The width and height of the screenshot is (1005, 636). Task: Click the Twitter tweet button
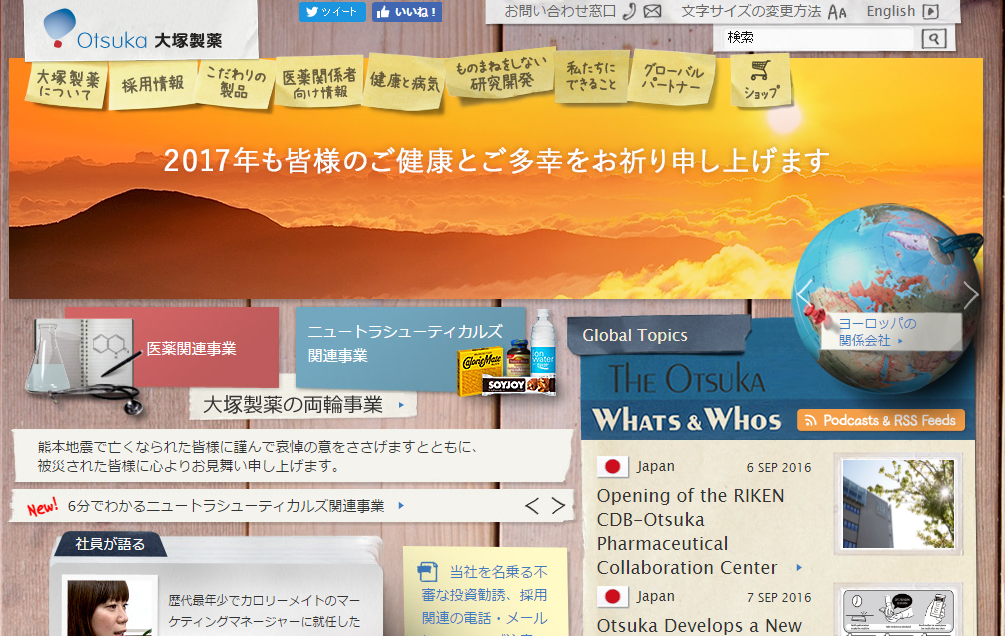coord(332,12)
